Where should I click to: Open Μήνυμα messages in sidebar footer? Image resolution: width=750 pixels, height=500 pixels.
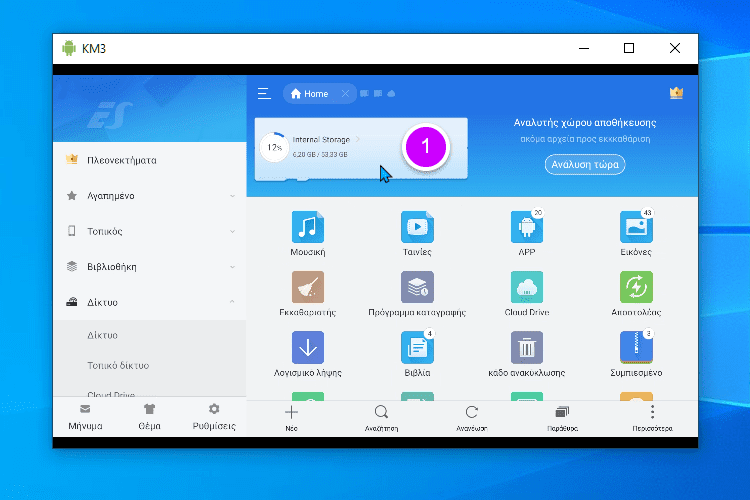pyautogui.click(x=85, y=417)
